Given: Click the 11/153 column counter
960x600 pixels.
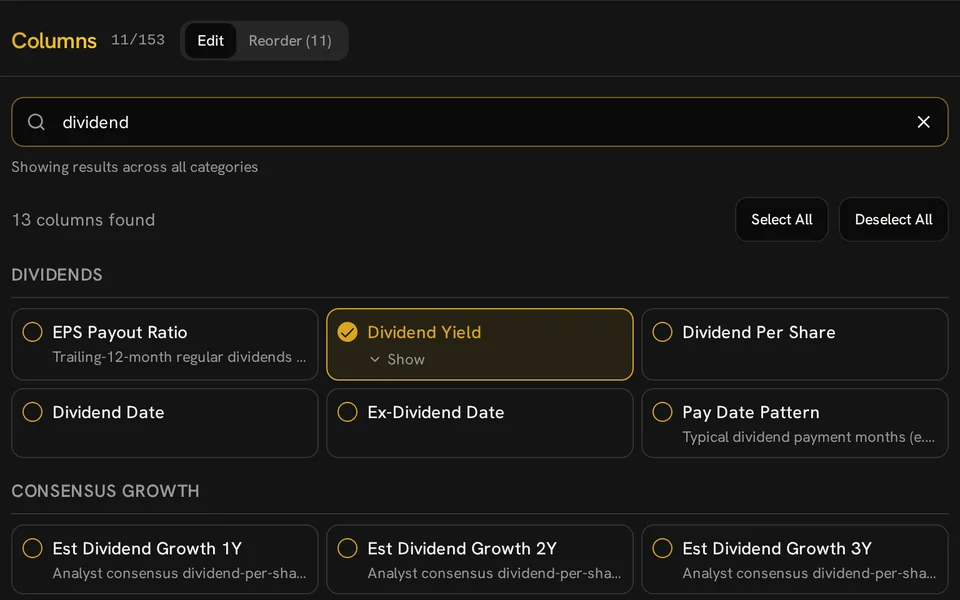Looking at the screenshot, I should [138, 40].
